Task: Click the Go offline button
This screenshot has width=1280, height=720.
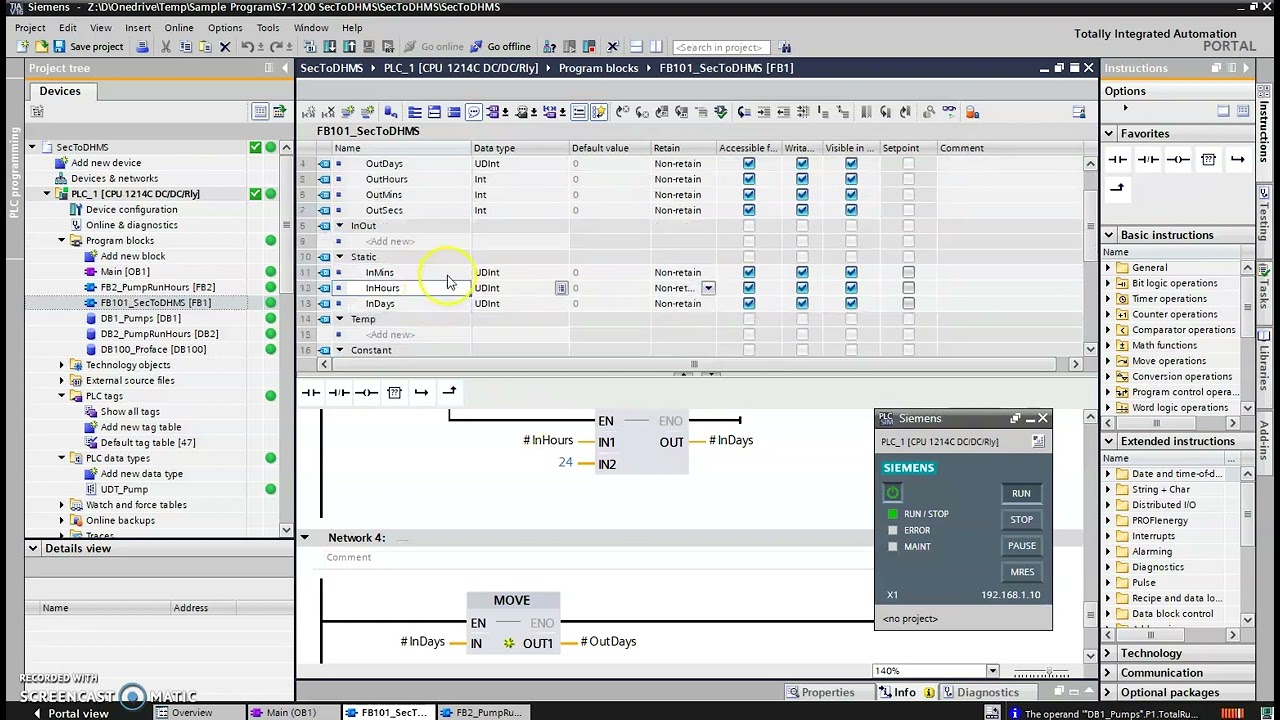Action: pos(500,47)
